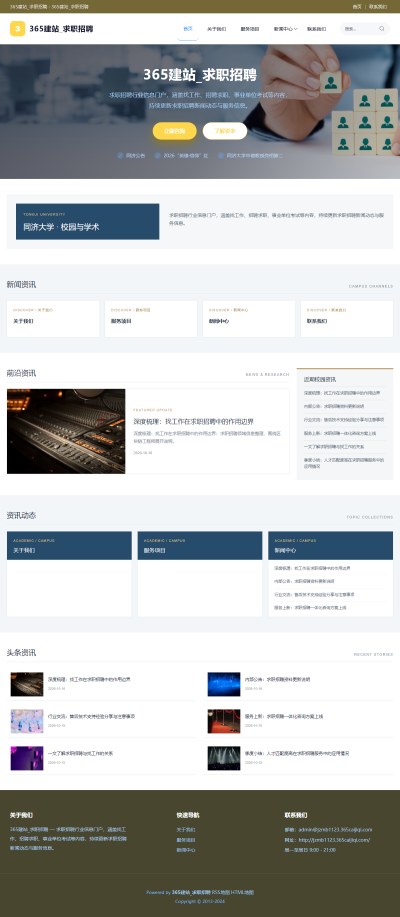Expand the 新闻中心 dropdown arrow in the main navigation

296,29
